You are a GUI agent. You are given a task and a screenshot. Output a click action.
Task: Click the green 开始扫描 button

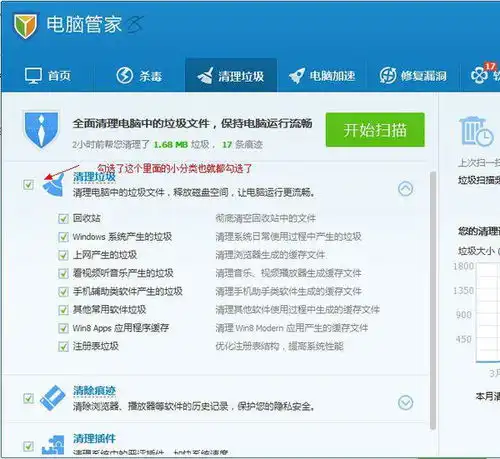375,130
